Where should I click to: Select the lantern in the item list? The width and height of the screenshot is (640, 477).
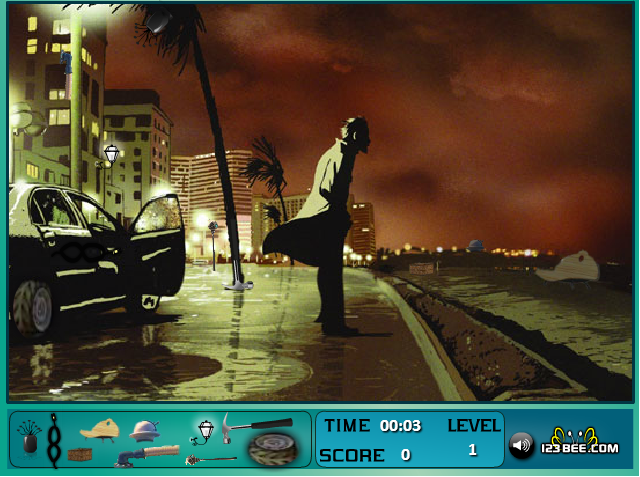(203, 433)
